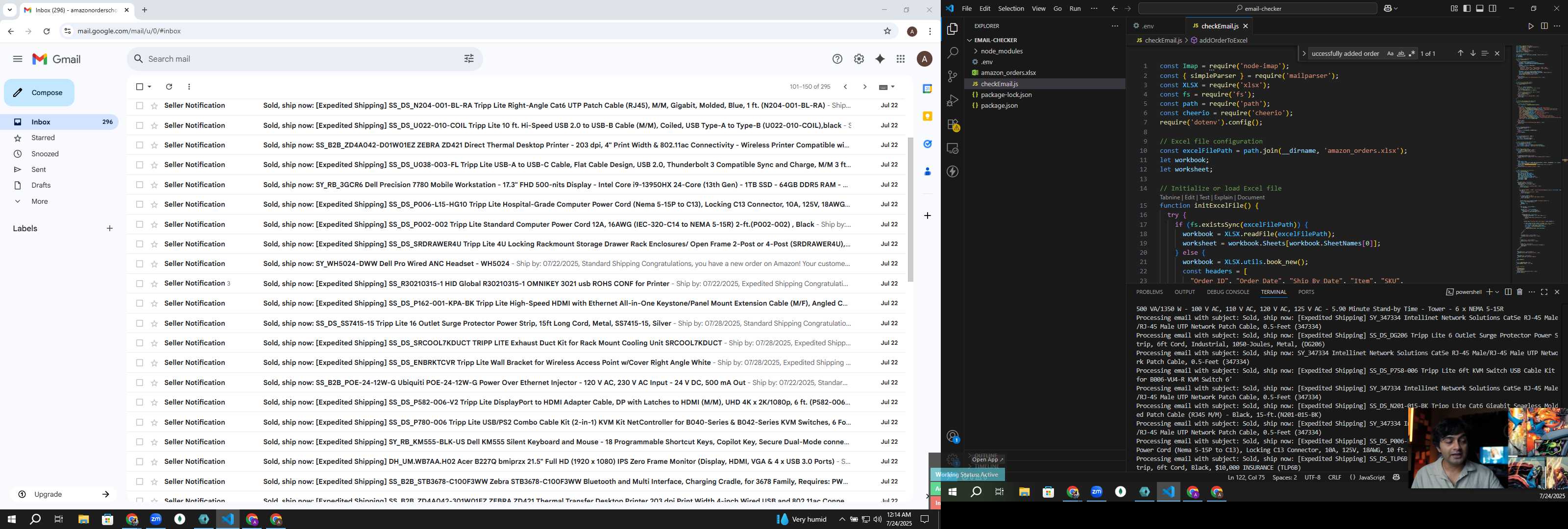Screen dimensions: 1568x529
Task: Star the HID Global OMNIKEY 3021 email
Action: (x=154, y=284)
